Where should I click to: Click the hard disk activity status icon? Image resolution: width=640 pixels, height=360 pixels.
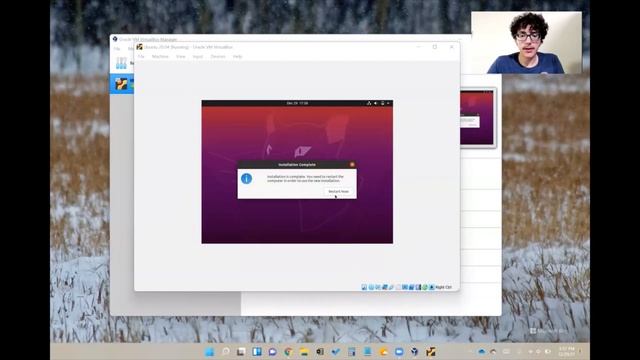click(x=364, y=287)
